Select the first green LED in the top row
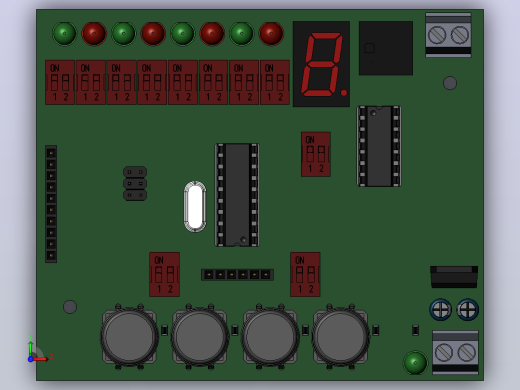The image size is (520, 390). pyautogui.click(x=64, y=33)
